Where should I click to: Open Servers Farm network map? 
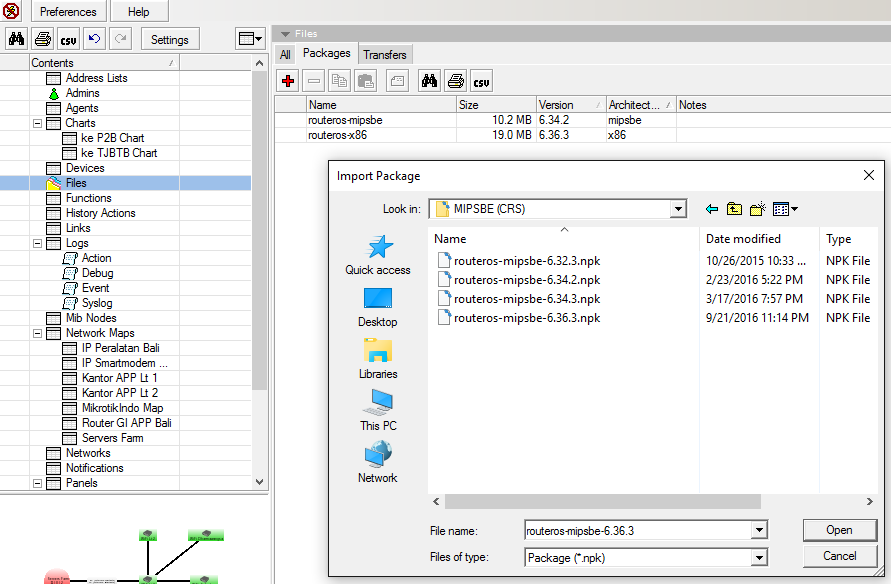(x=113, y=438)
